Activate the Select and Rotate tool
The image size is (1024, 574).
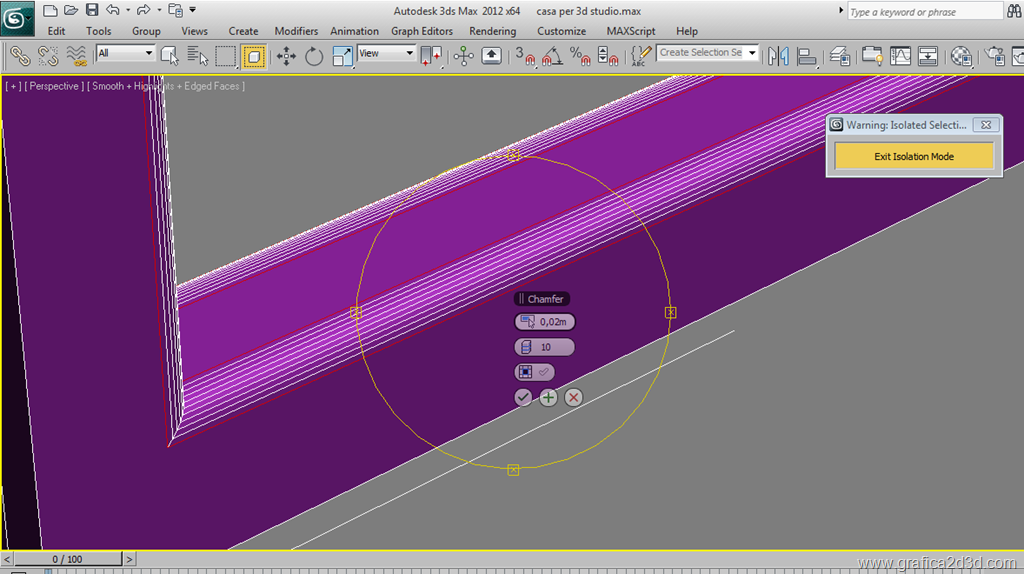(x=314, y=56)
